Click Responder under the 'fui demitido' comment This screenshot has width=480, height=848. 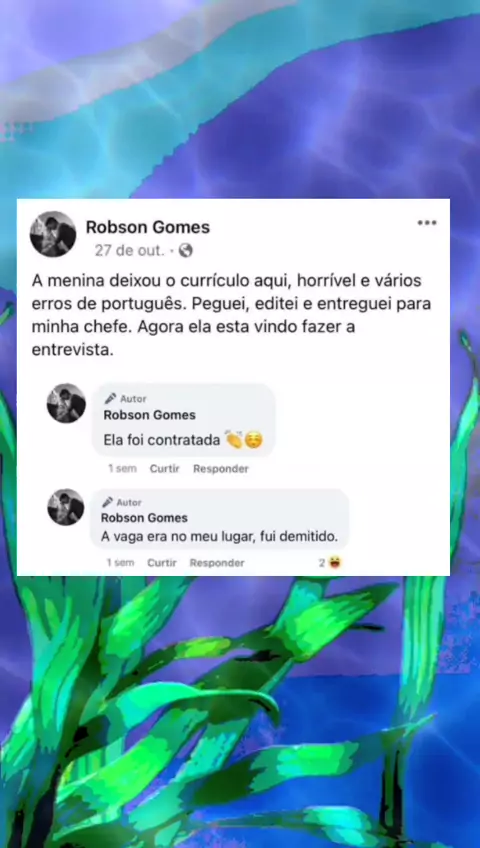(x=217, y=563)
